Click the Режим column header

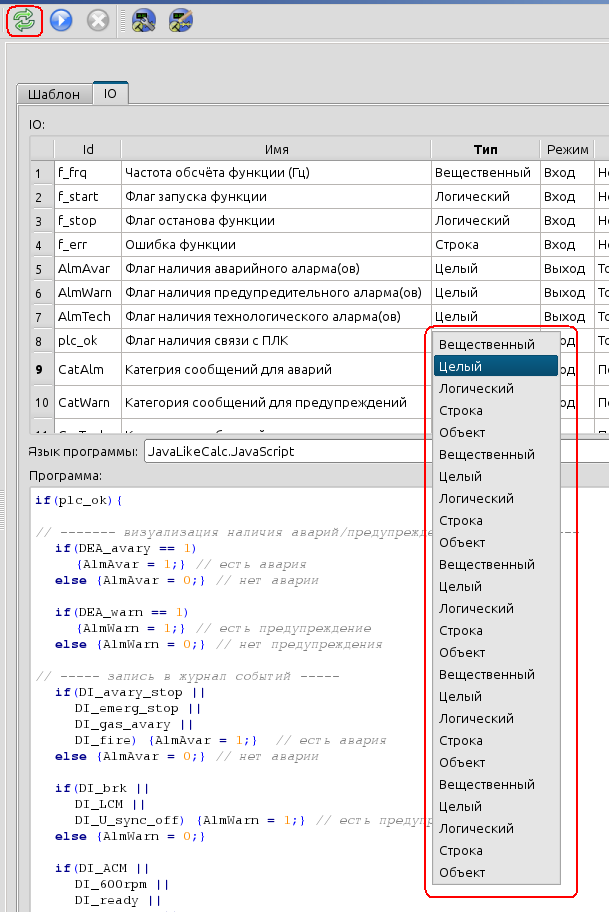tap(567, 149)
